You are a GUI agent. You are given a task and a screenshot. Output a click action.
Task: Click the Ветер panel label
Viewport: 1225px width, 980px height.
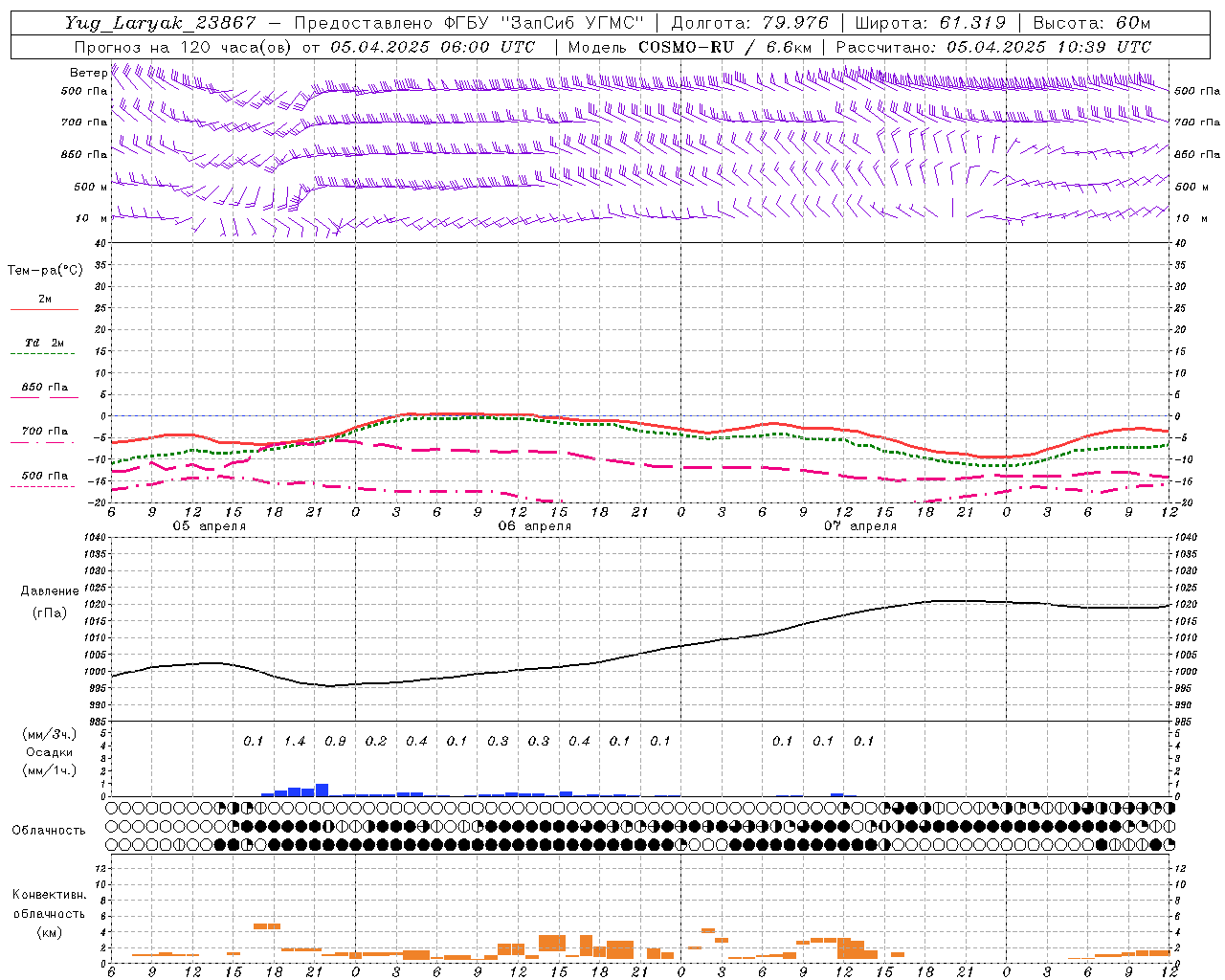click(x=88, y=73)
